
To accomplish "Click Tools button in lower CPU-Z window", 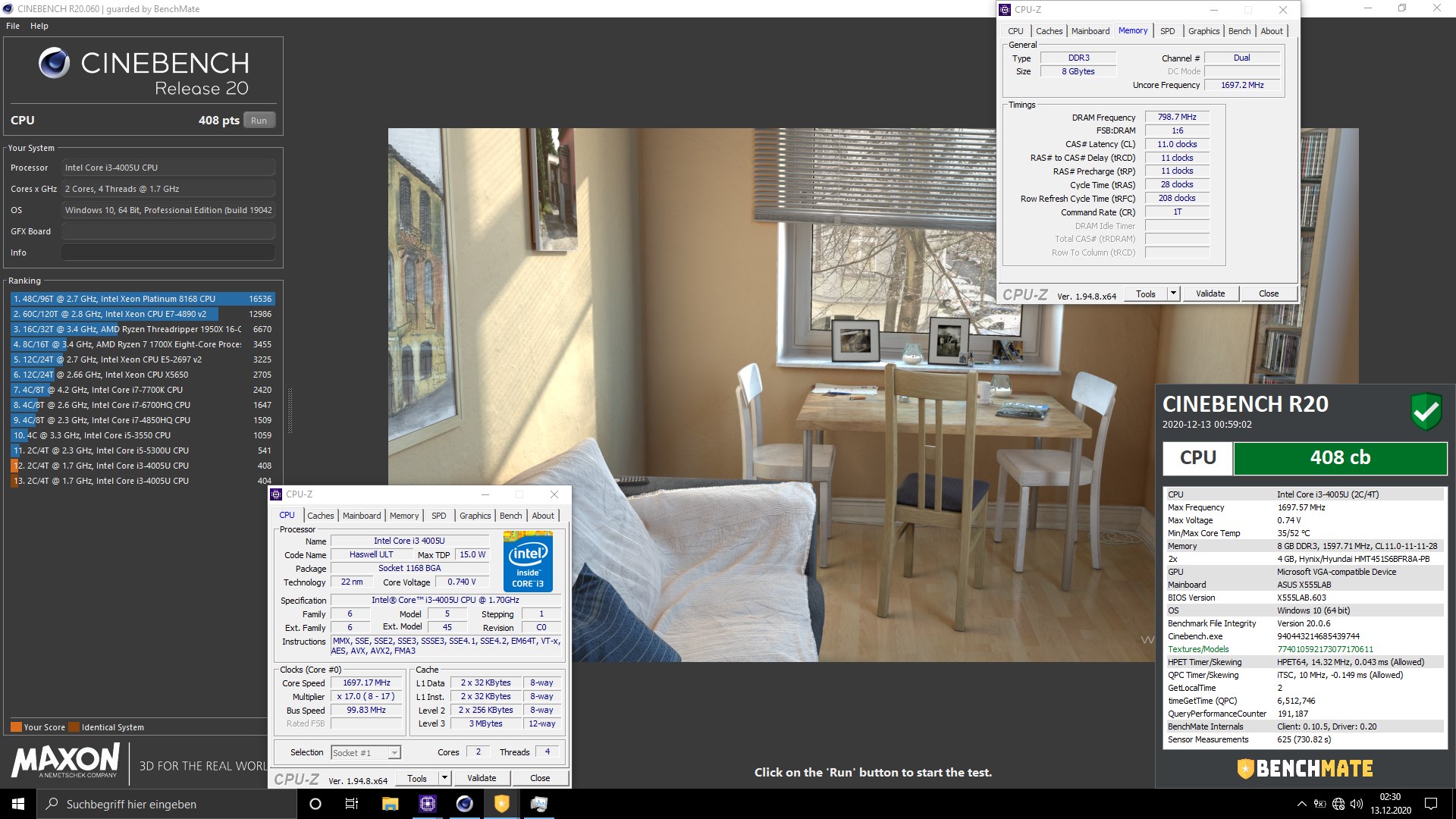I will [x=416, y=779].
